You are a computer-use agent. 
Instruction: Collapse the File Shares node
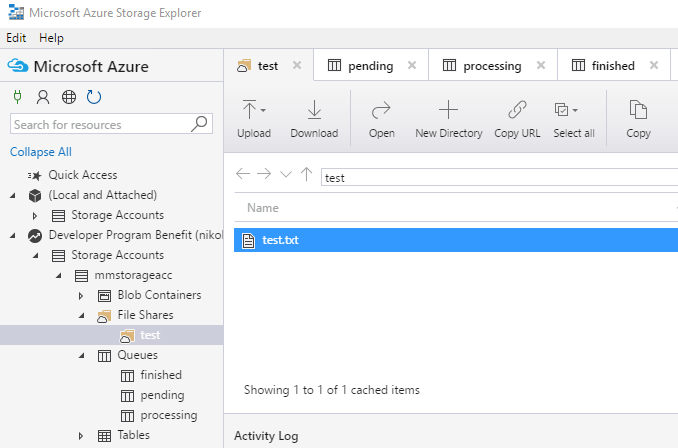point(81,316)
